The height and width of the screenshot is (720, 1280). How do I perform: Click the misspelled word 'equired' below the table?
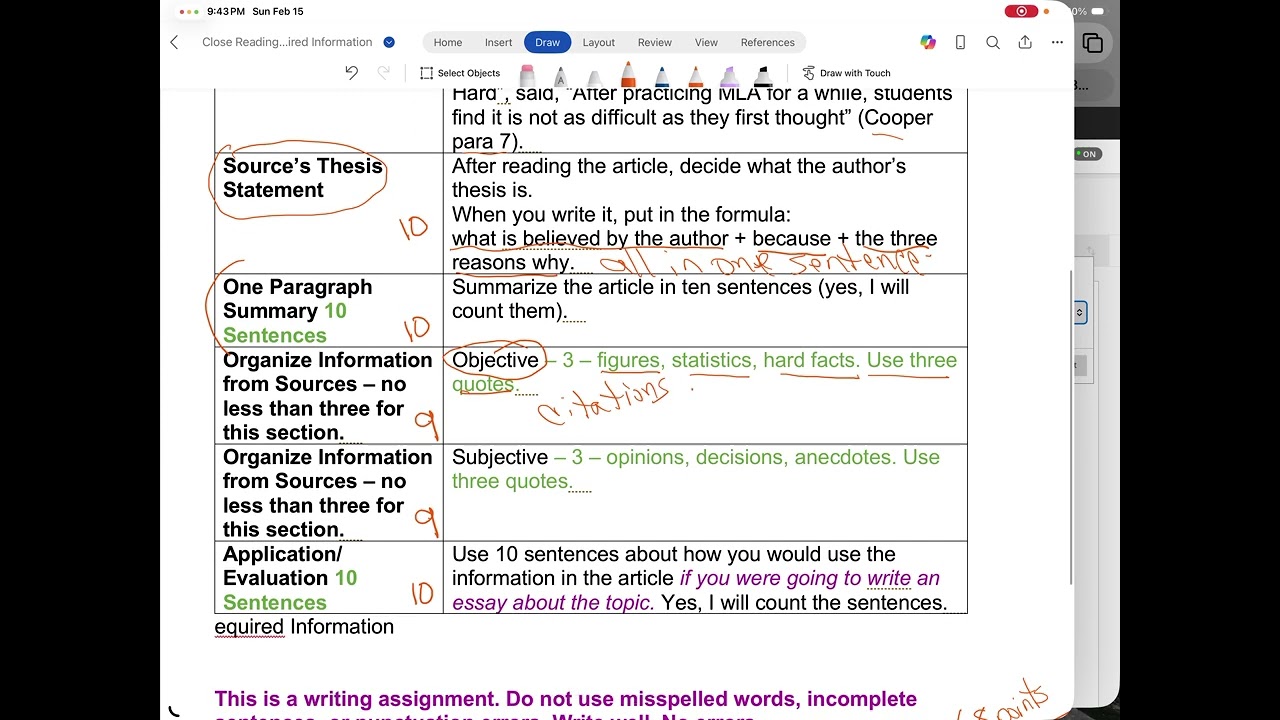(x=249, y=627)
